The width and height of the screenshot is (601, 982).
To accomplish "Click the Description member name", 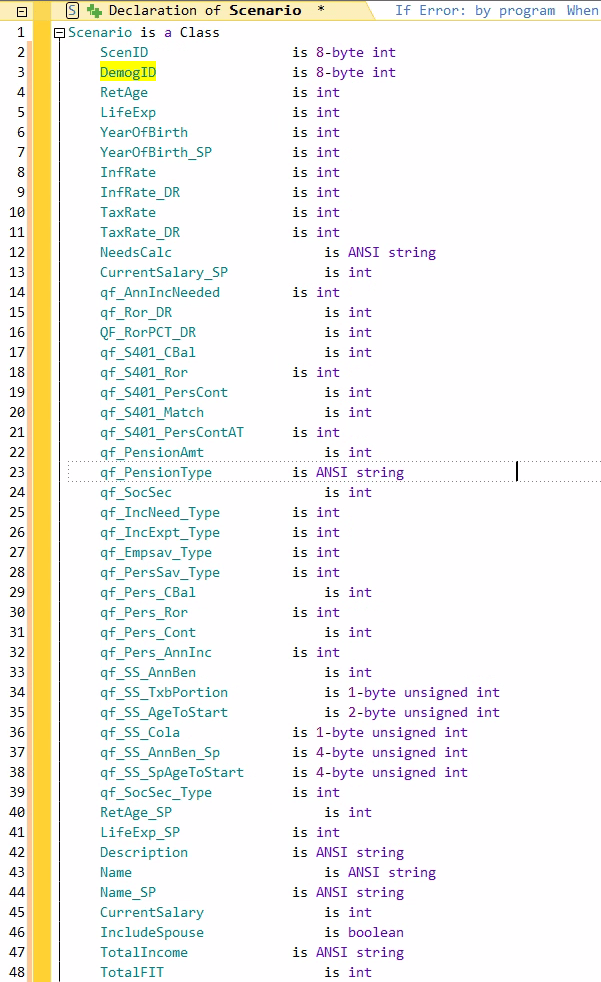I will pos(144,852).
